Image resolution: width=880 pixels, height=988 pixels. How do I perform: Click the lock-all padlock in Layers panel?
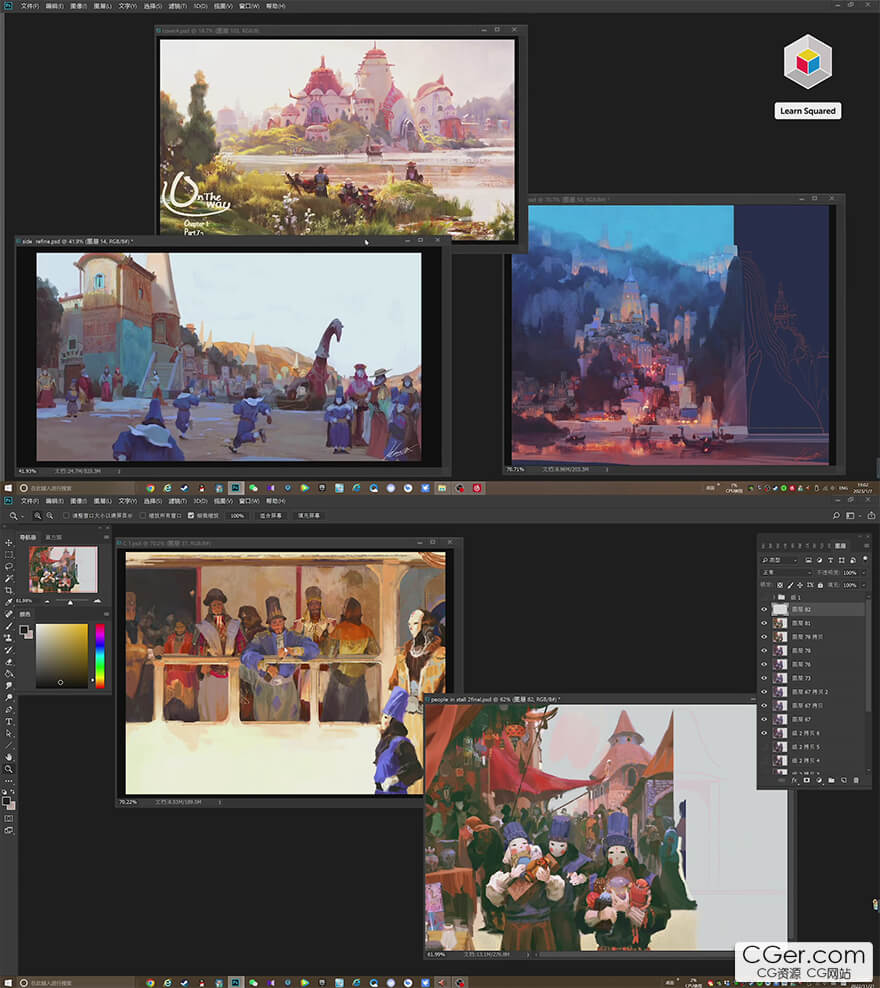[x=820, y=585]
